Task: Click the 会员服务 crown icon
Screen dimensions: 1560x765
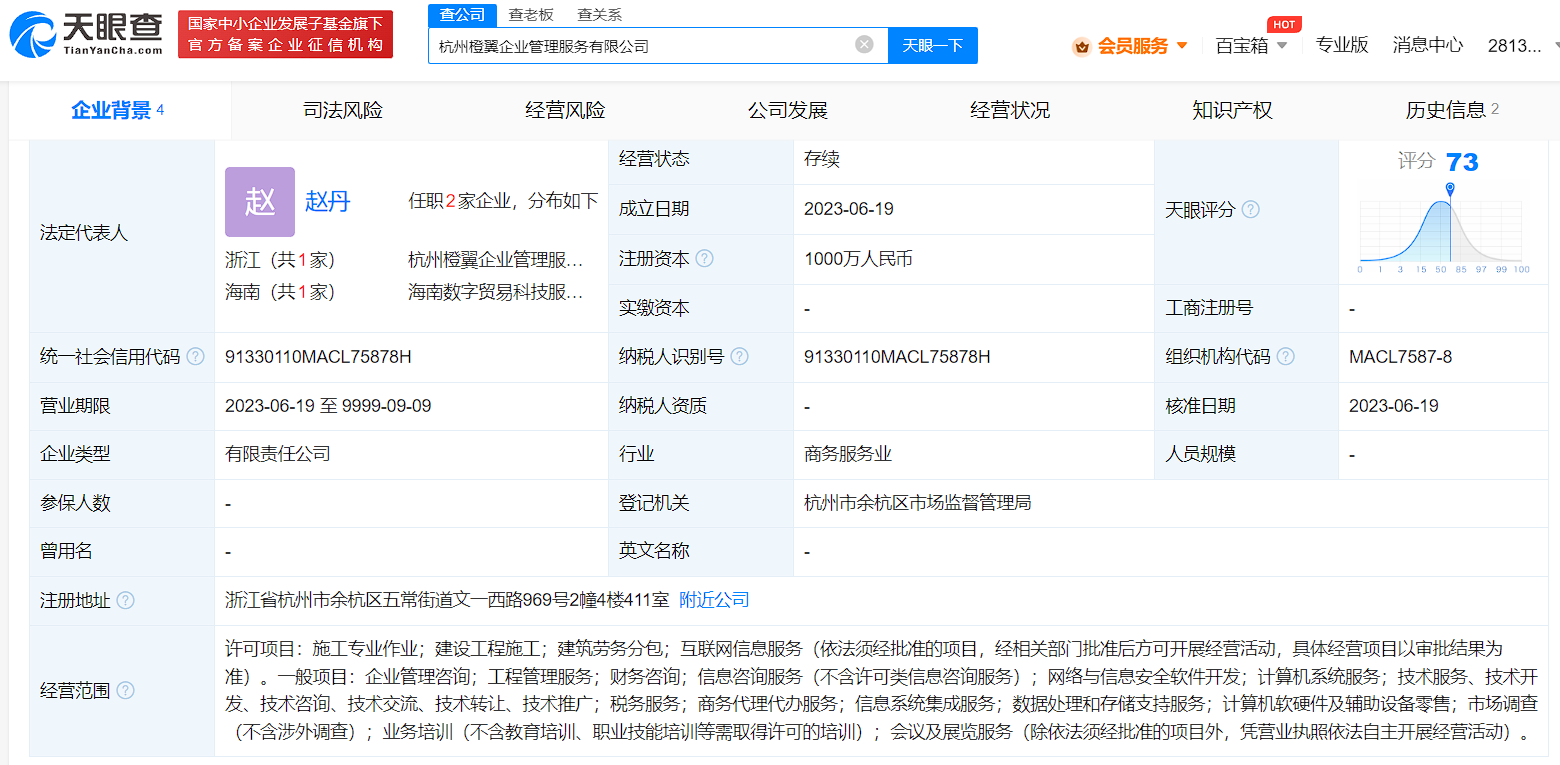Action: click(1081, 46)
